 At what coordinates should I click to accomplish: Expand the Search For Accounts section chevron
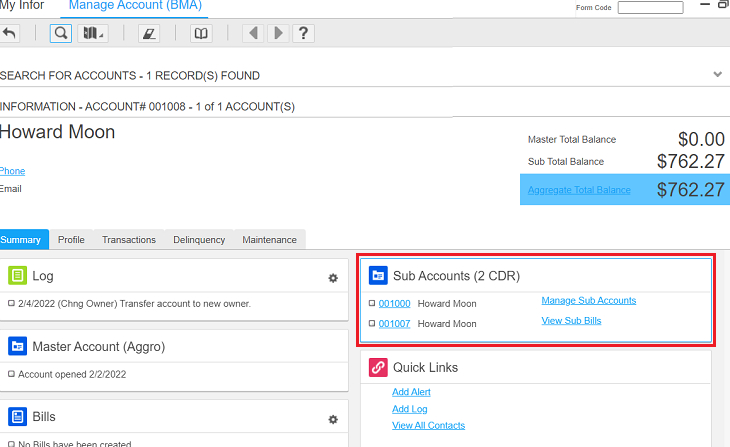tap(717, 75)
